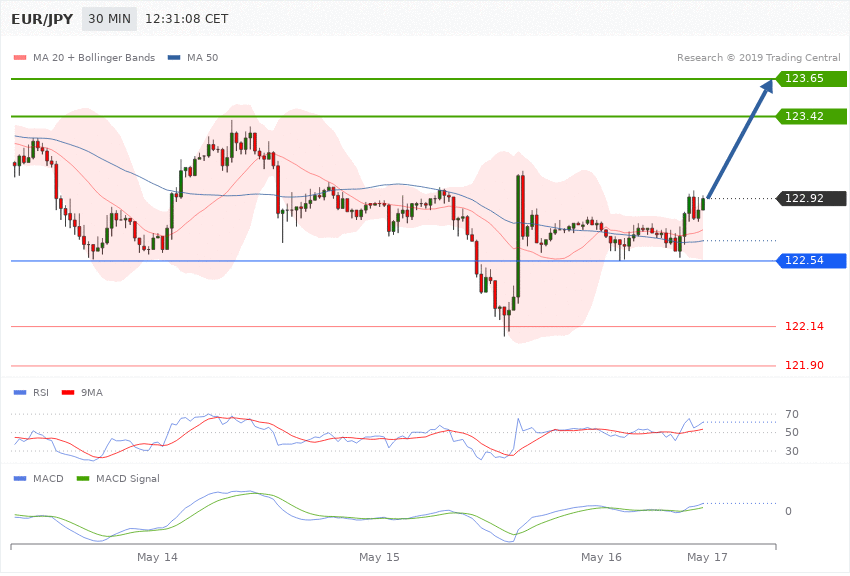Click the RSI 50 level label

click(791, 432)
